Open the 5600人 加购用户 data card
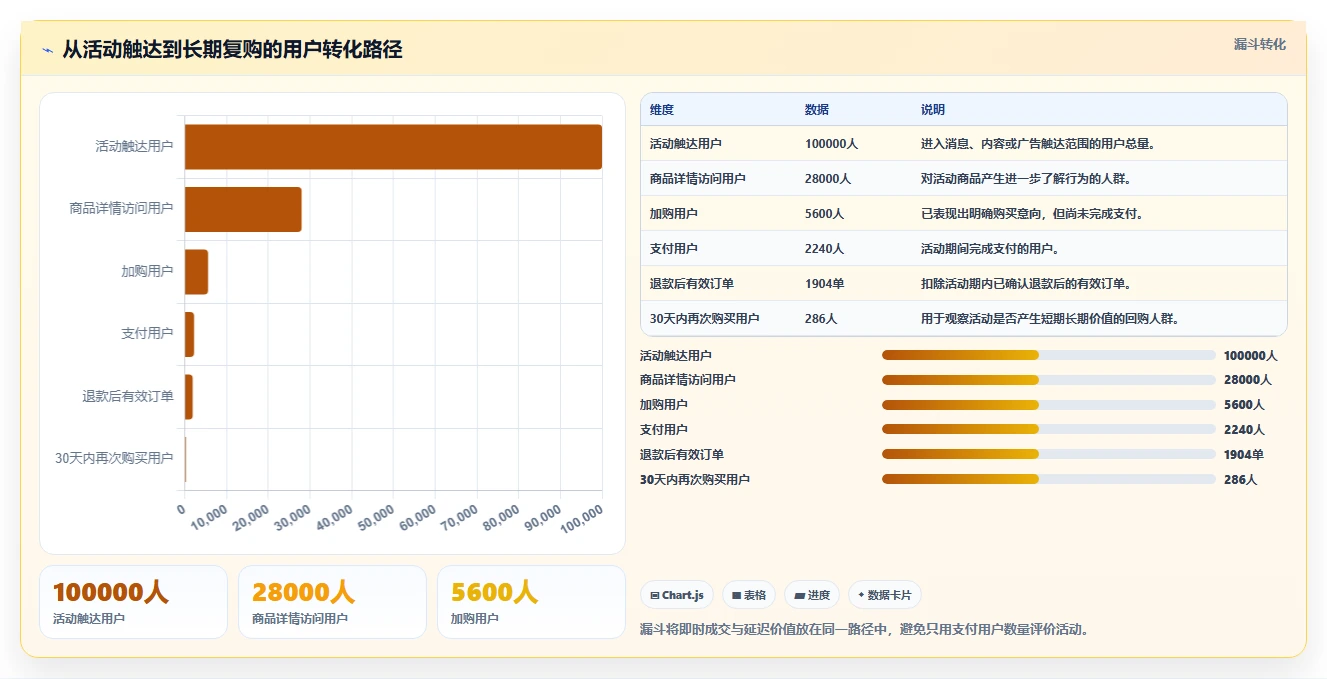1327x679 pixels. [x=531, y=602]
